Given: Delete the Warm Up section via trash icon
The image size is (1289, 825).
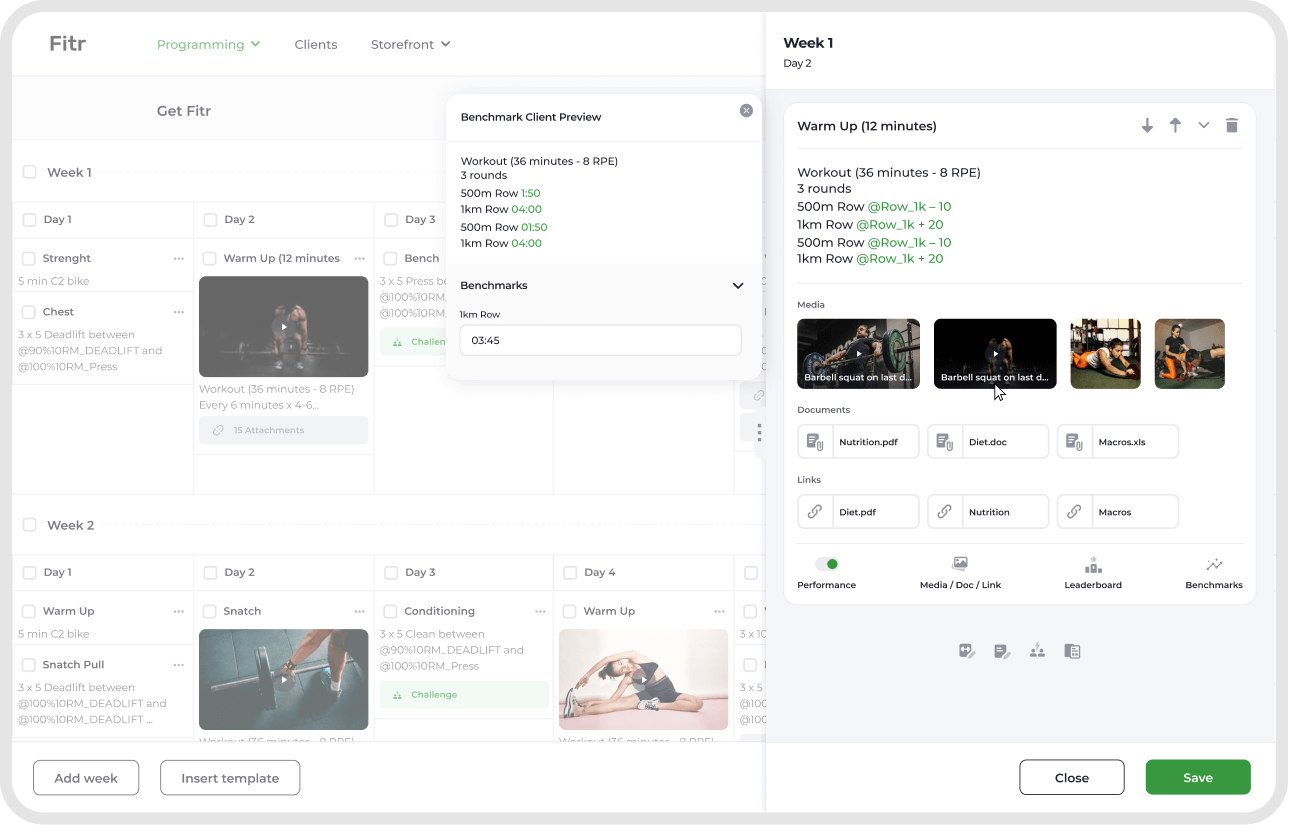Looking at the screenshot, I should (x=1231, y=126).
